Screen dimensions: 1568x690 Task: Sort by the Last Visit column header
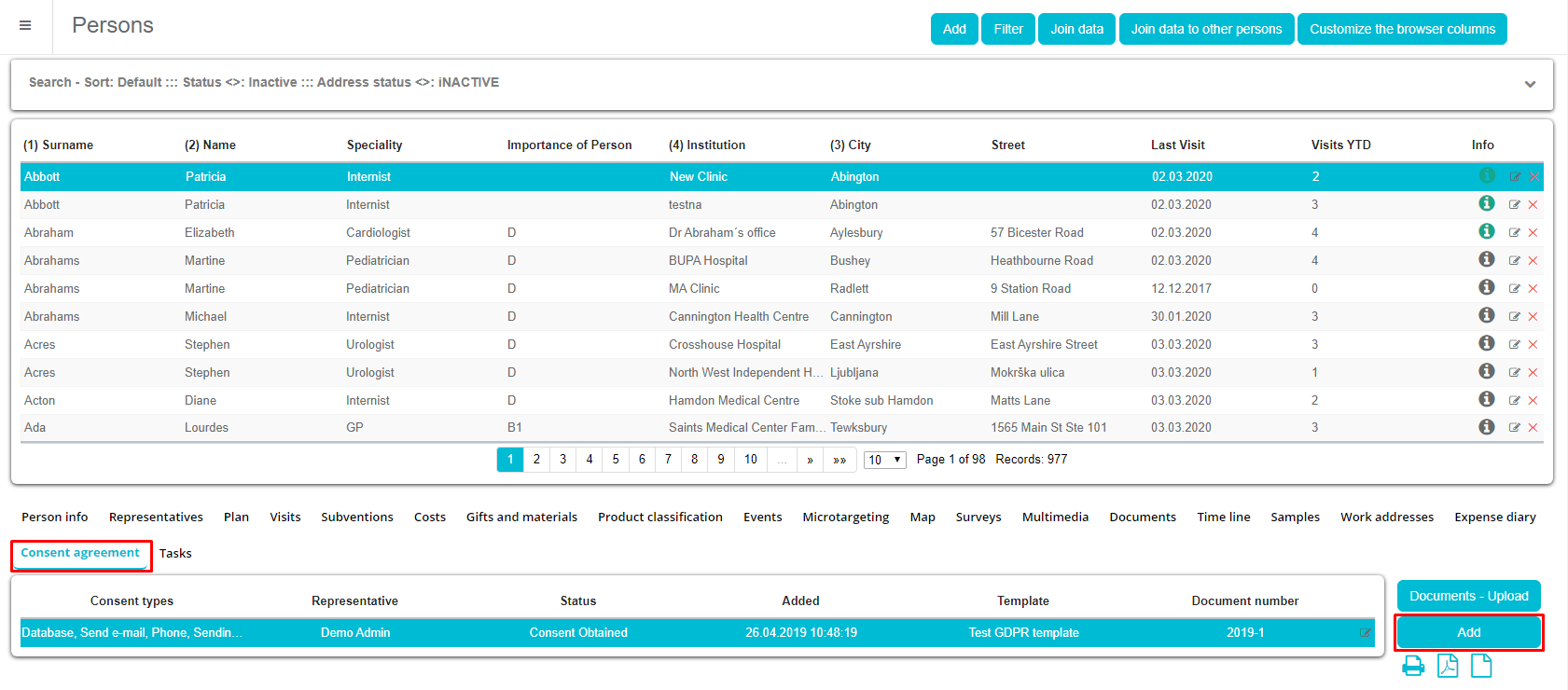click(1177, 145)
